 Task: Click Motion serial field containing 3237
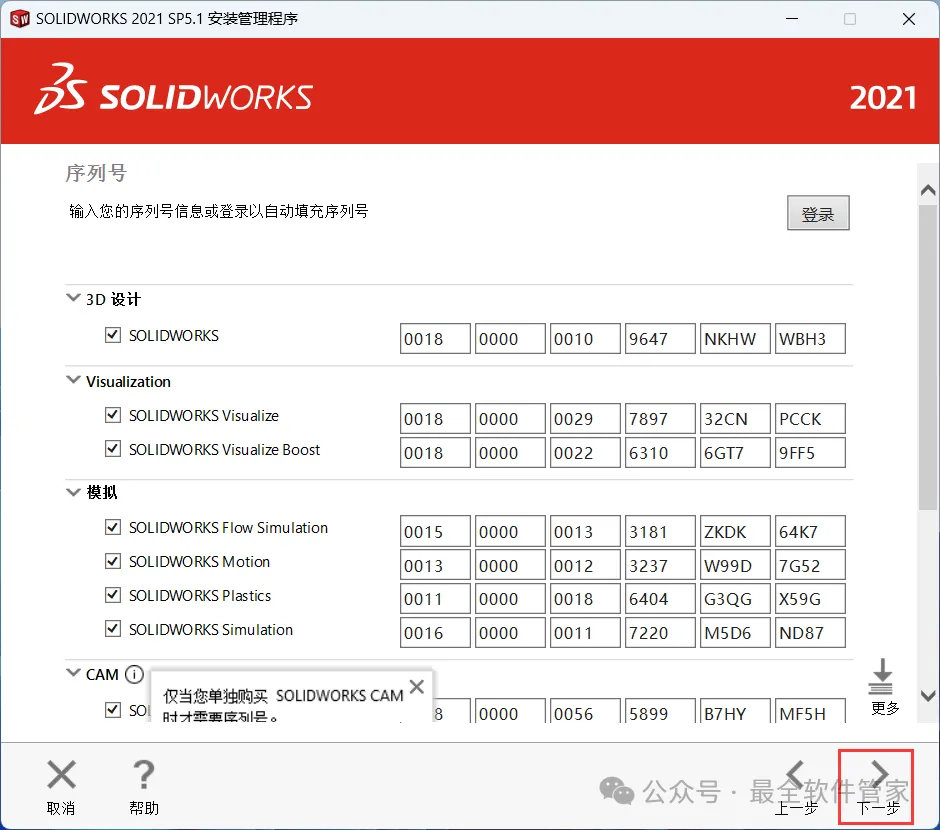pos(660,565)
